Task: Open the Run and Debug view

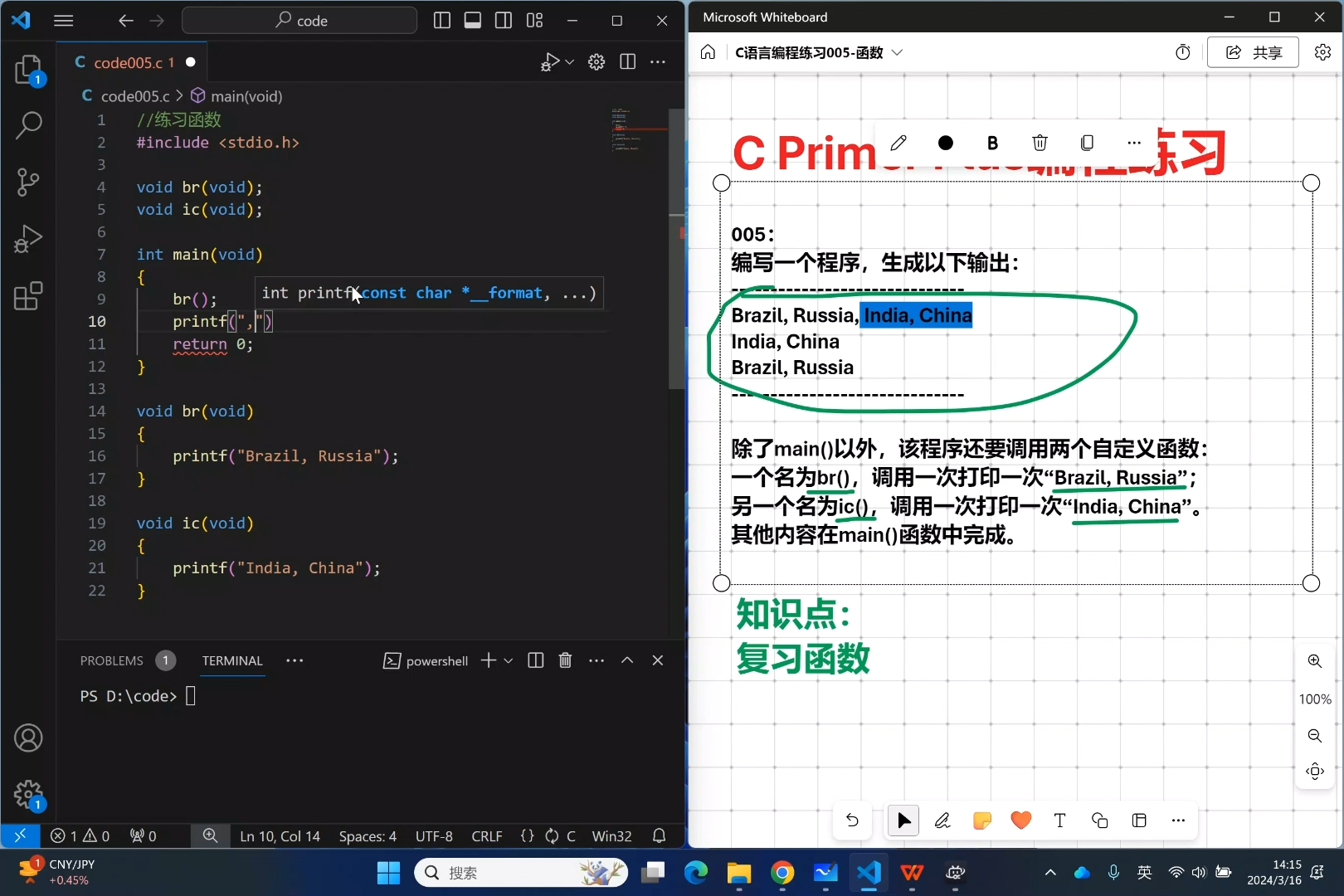Action: (28, 238)
